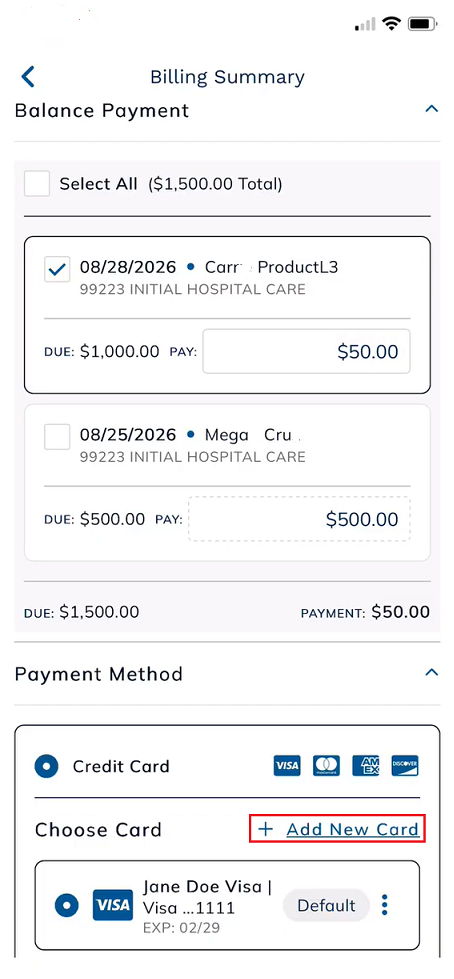Click the American Express logo icon

click(365, 765)
